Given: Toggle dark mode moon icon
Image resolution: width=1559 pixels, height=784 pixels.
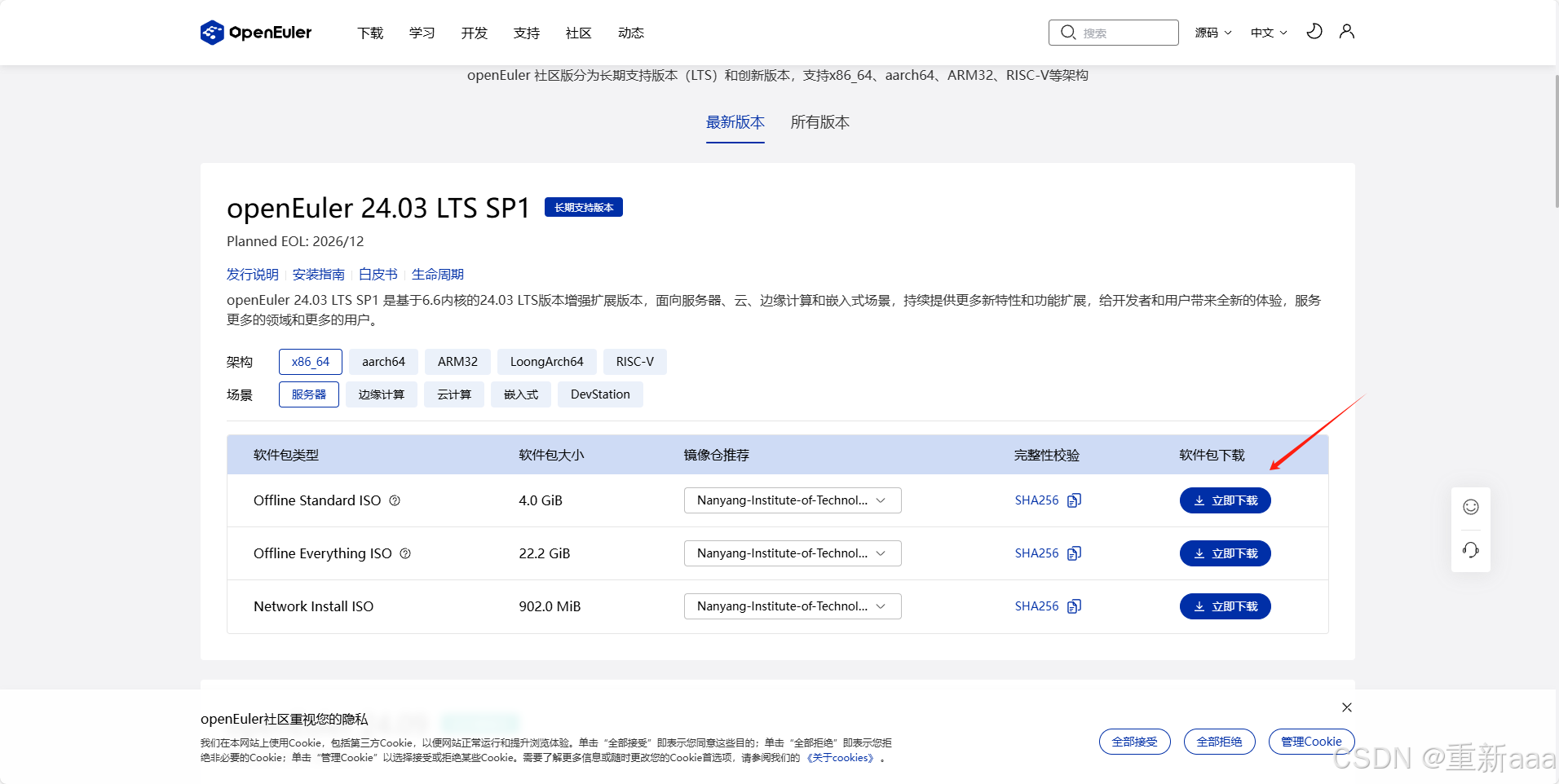Looking at the screenshot, I should 1314,32.
